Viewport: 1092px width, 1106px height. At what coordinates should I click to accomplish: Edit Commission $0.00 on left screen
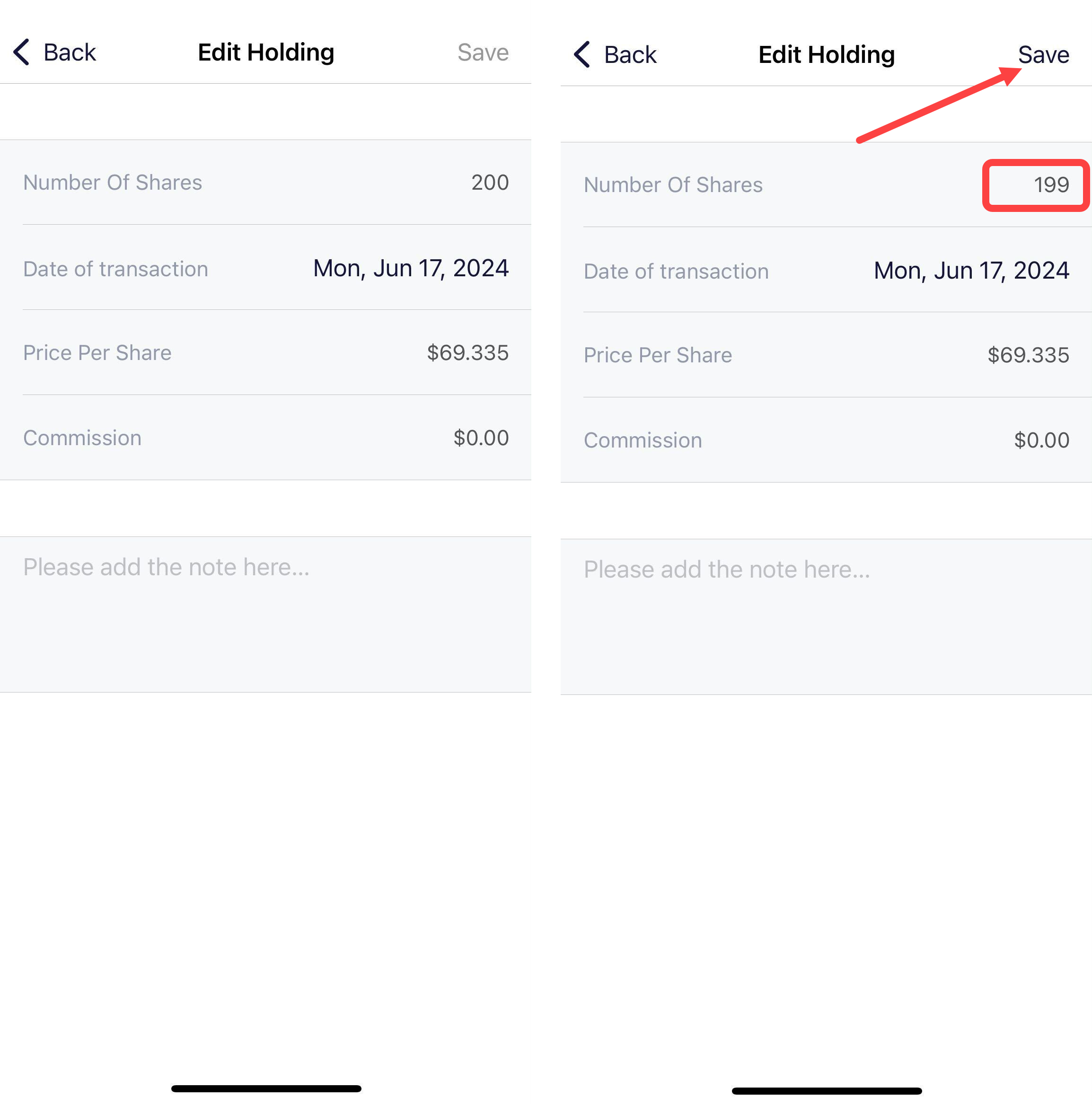tap(480, 438)
